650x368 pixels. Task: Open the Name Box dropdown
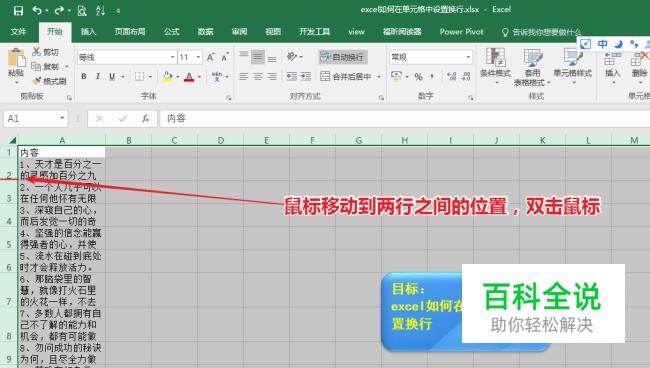click(x=62, y=119)
